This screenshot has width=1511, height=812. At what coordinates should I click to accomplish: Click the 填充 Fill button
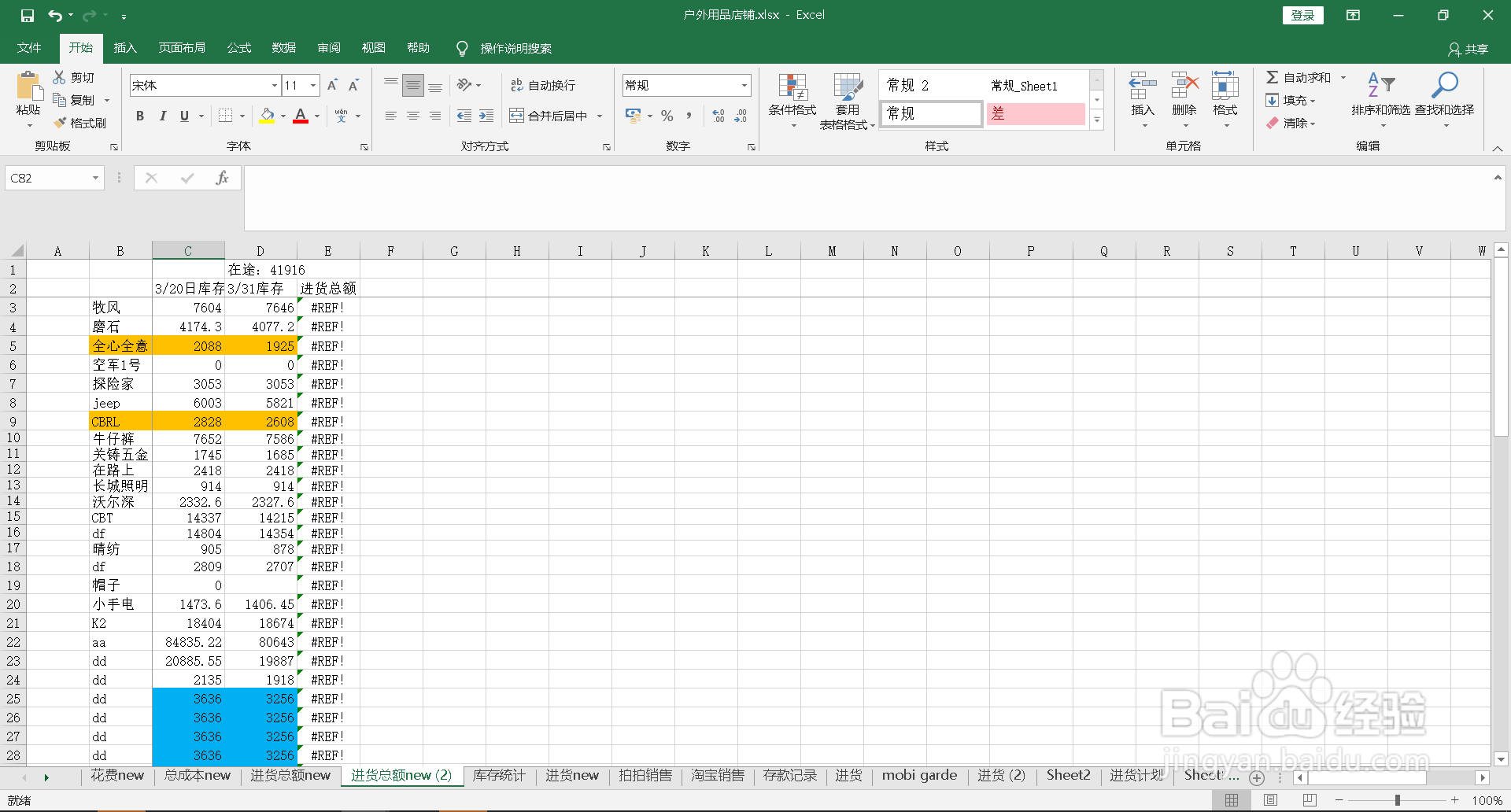[1291, 100]
